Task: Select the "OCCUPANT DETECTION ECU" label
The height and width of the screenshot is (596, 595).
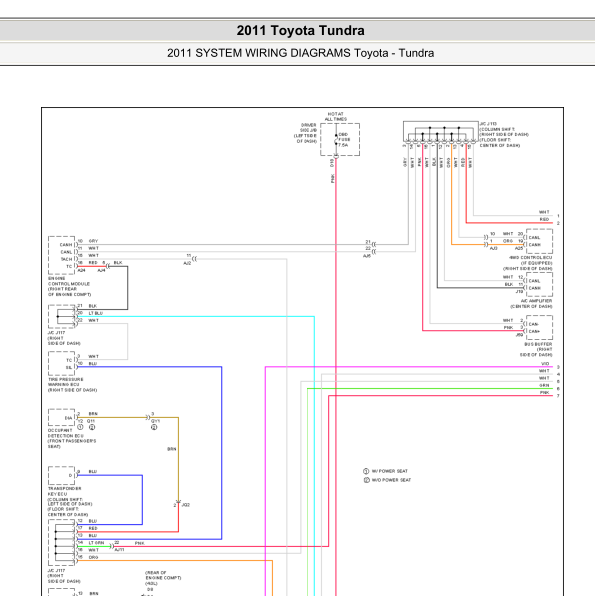Action: pyautogui.click(x=65, y=433)
